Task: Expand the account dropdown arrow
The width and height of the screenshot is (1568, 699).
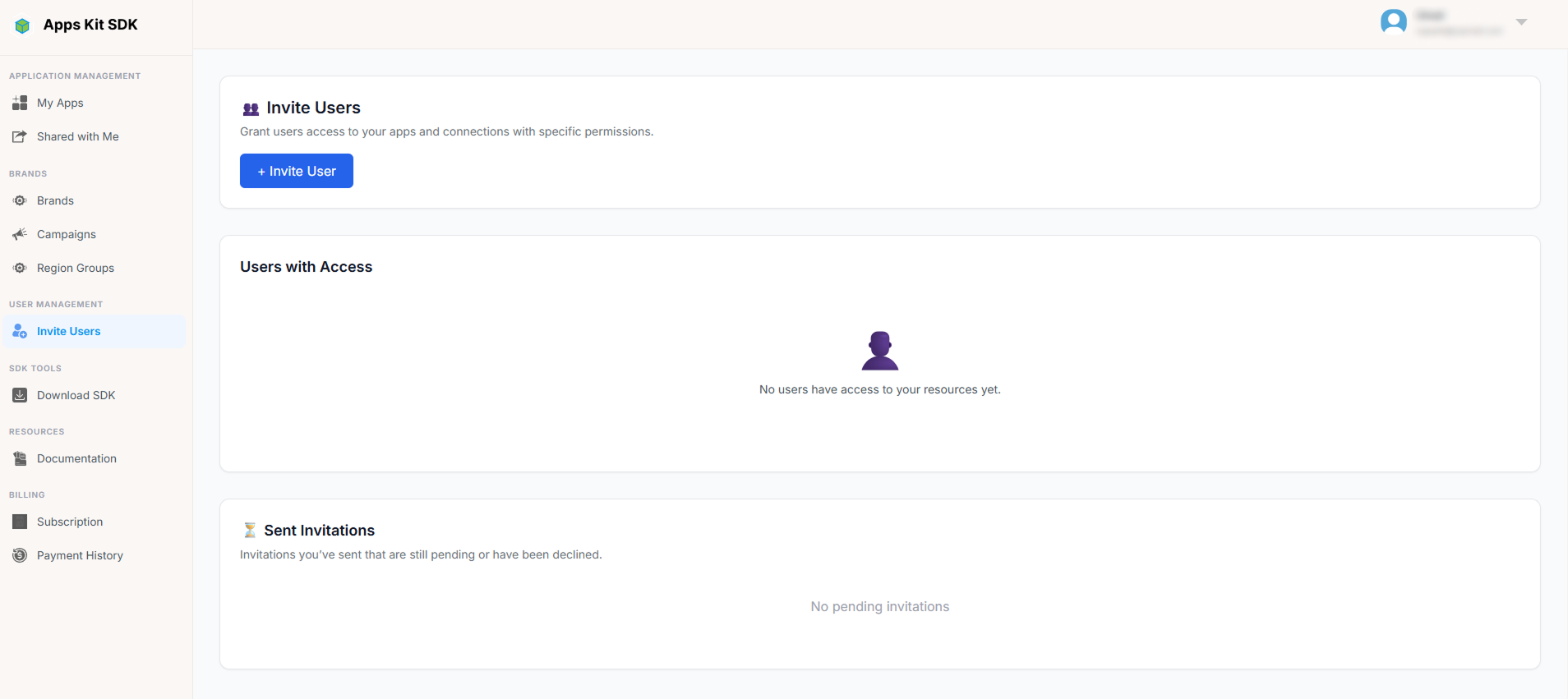Action: coord(1521,22)
